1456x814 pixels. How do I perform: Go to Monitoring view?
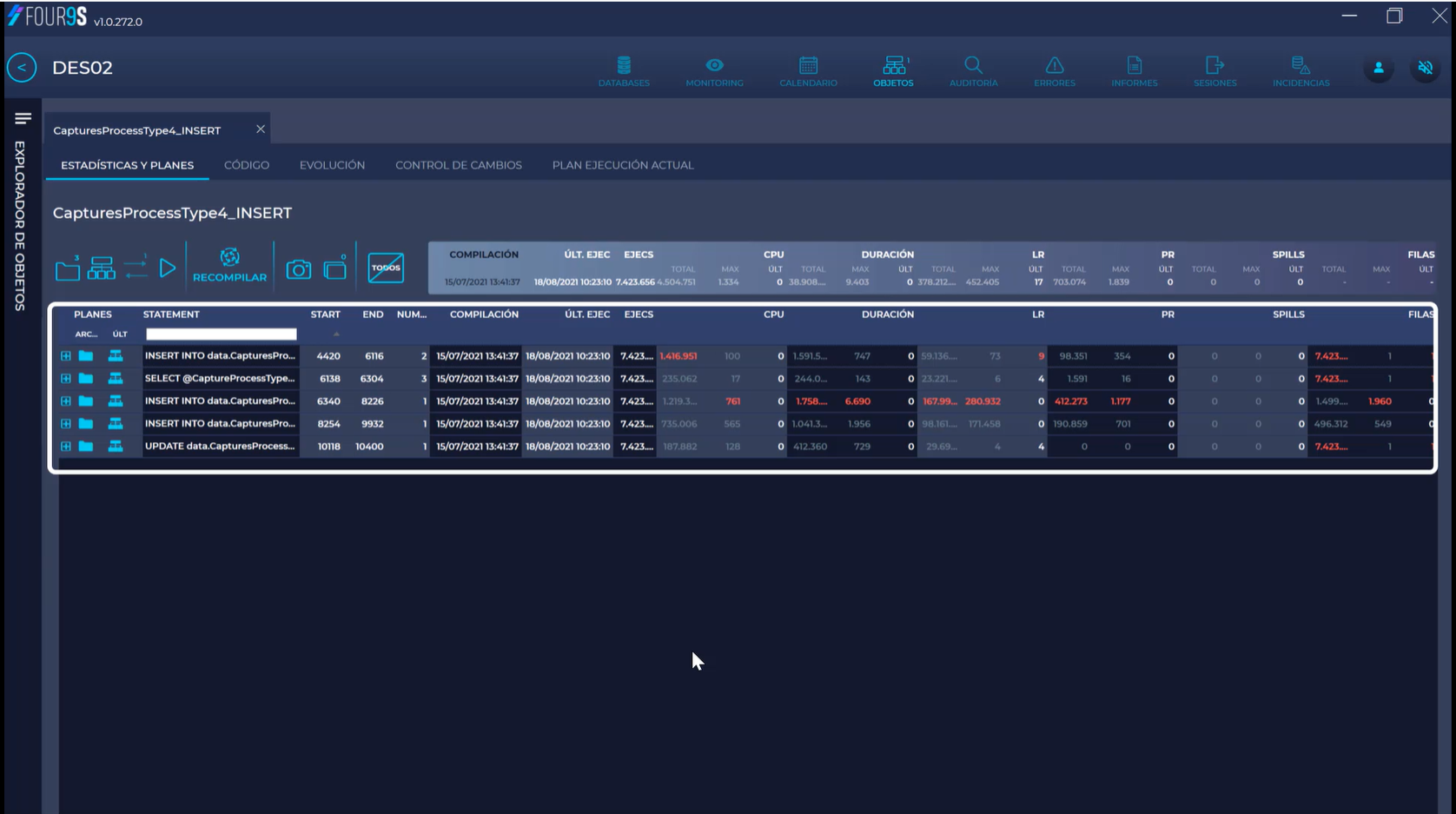click(714, 71)
